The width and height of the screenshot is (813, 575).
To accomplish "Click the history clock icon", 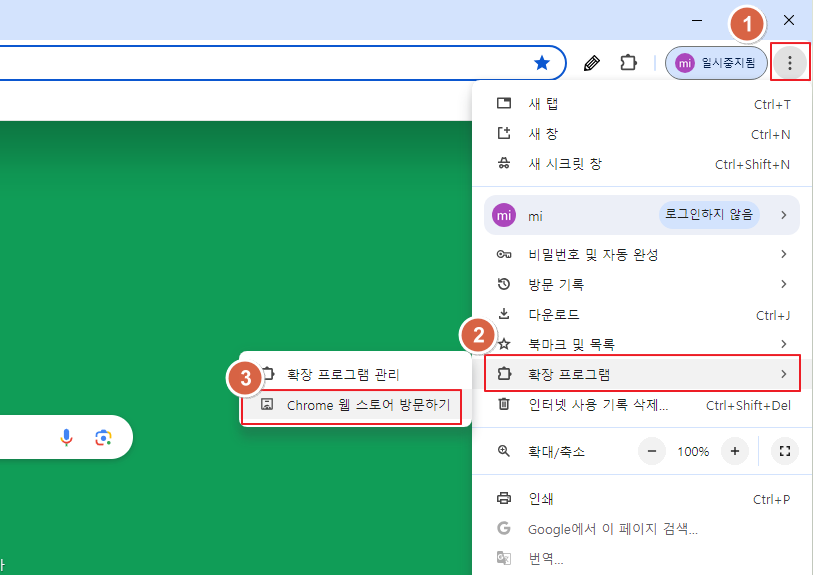I will click(503, 284).
